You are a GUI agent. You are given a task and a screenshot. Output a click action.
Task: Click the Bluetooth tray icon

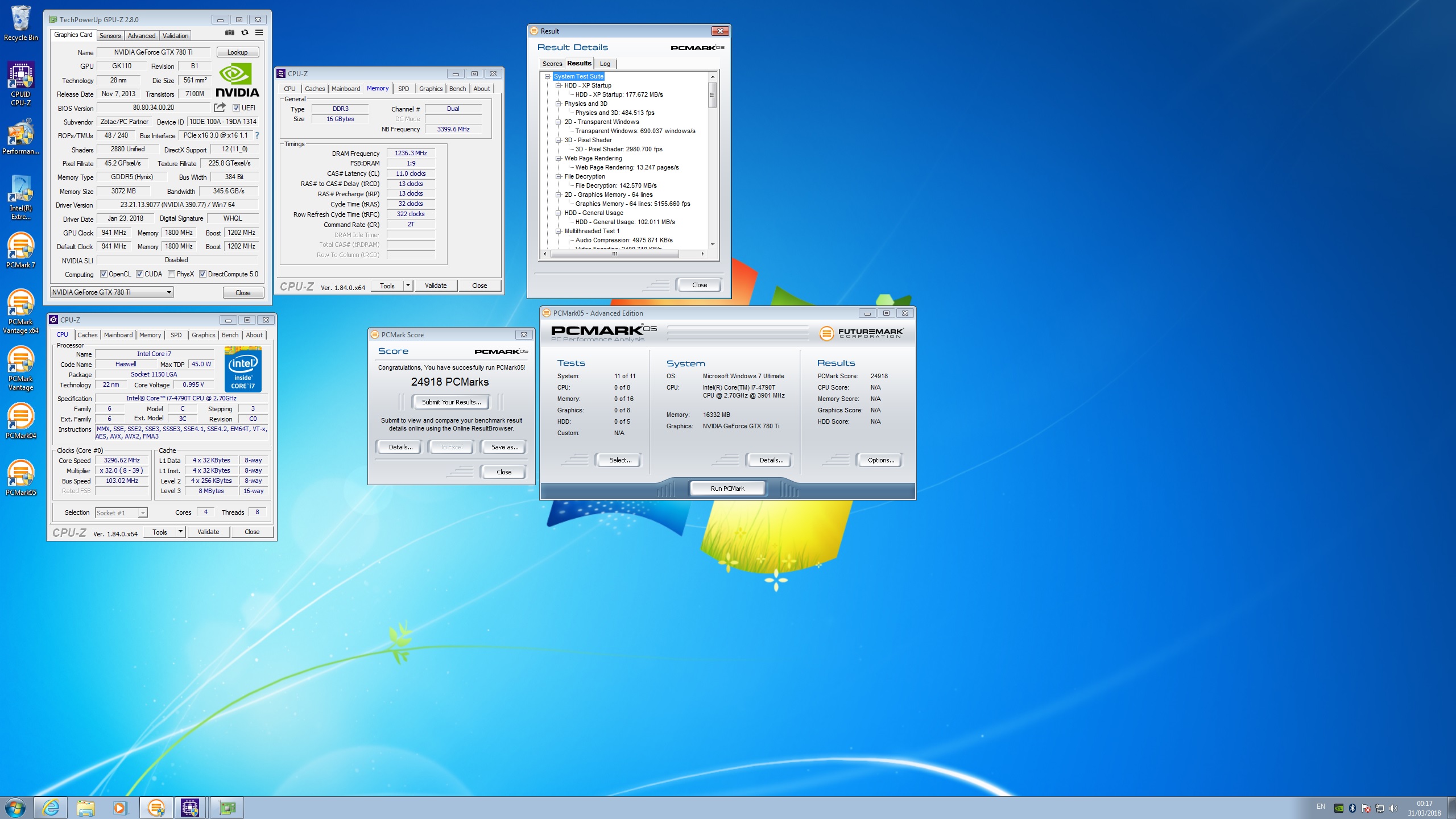point(1352,808)
